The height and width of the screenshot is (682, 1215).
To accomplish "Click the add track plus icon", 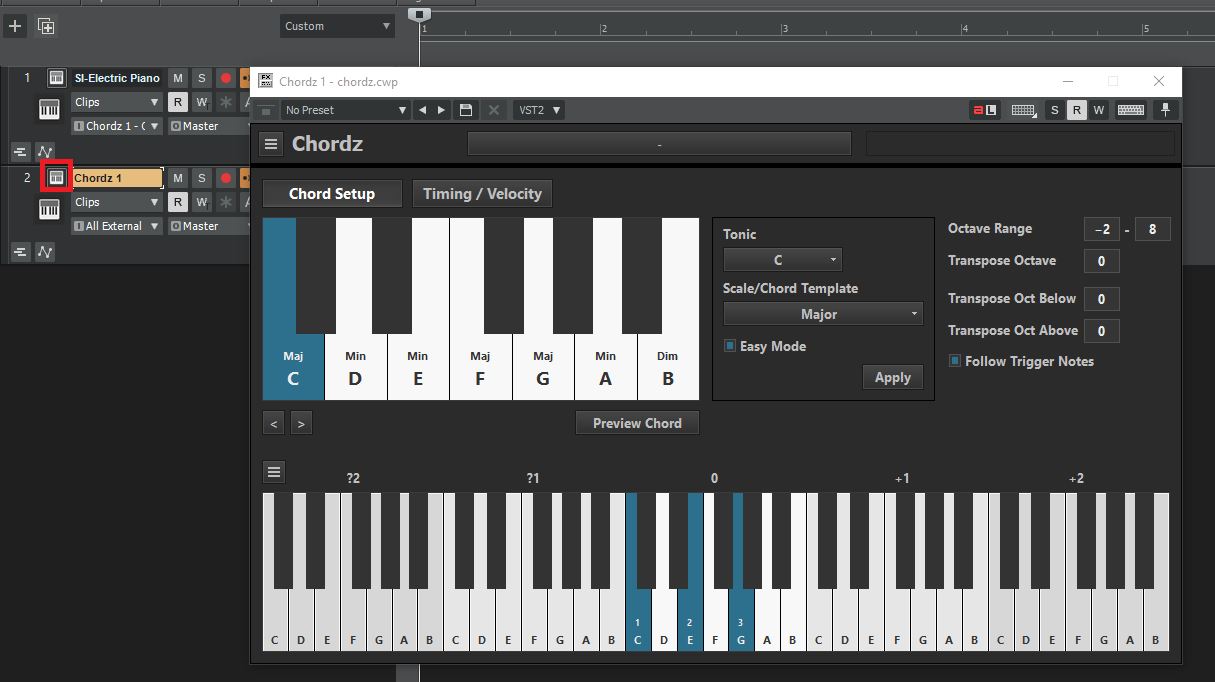I will click(x=15, y=26).
